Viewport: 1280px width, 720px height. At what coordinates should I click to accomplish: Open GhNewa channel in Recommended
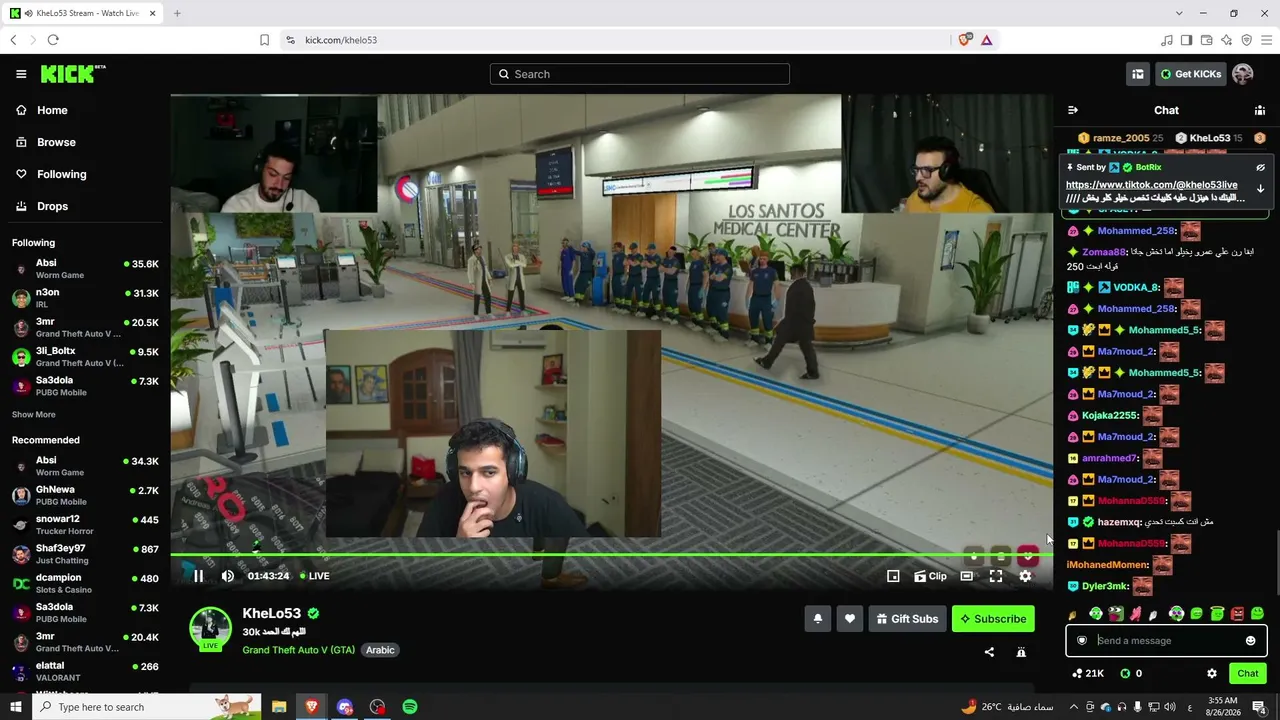[85, 495]
